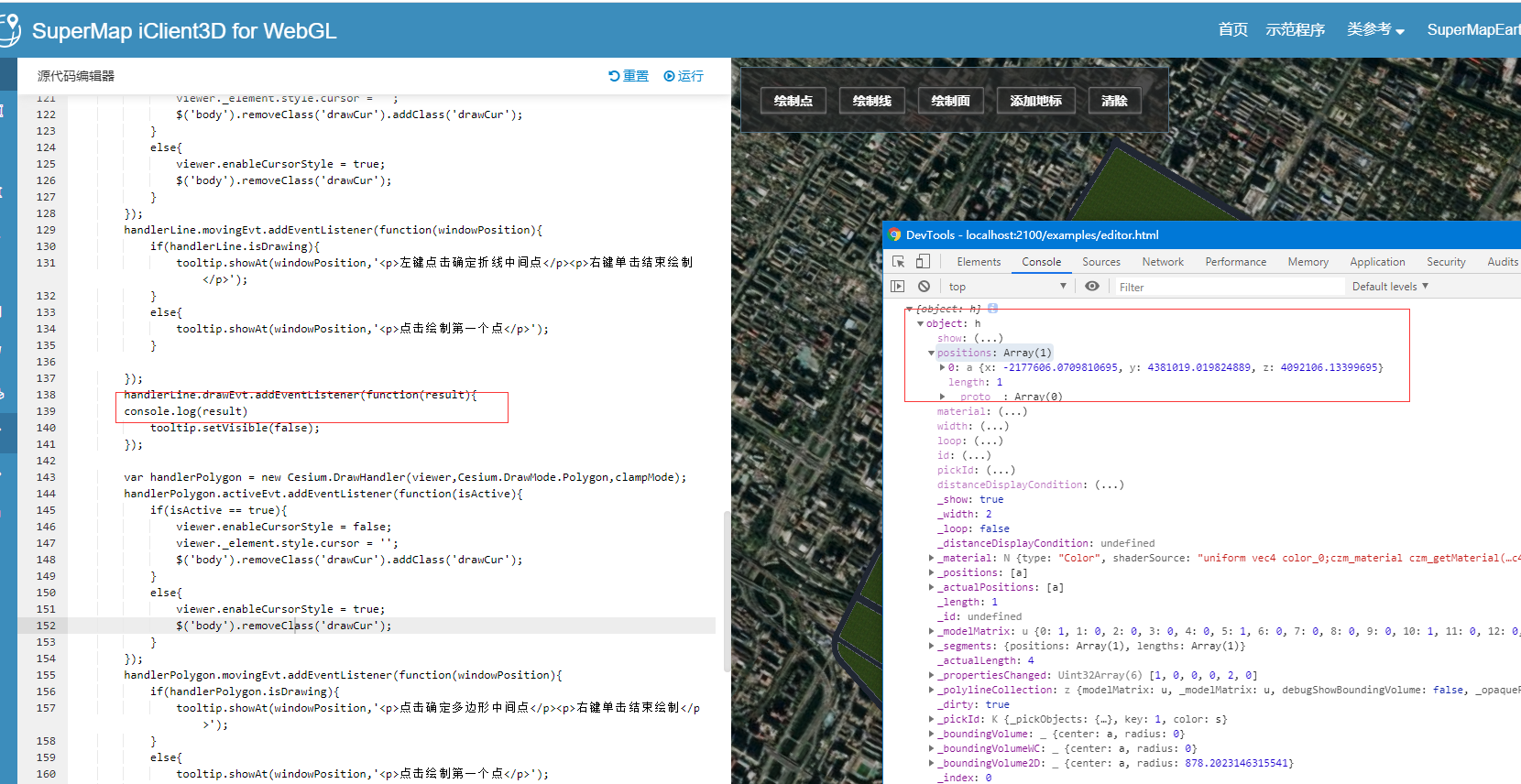The height and width of the screenshot is (784, 1521).
Task: Open the 首页 home link
Action: (1232, 29)
